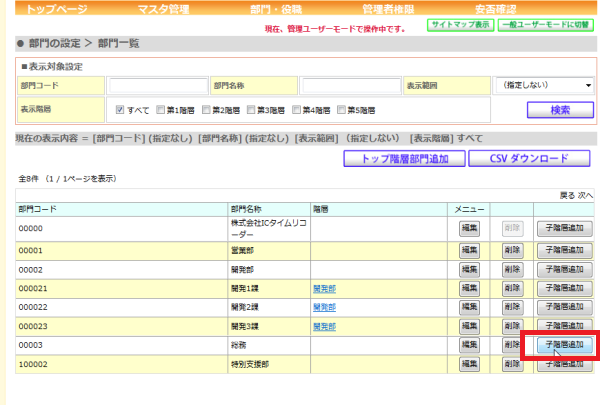The image size is (600, 405).
Task: Edit department 000021 開発1課
Action: click(x=469, y=289)
